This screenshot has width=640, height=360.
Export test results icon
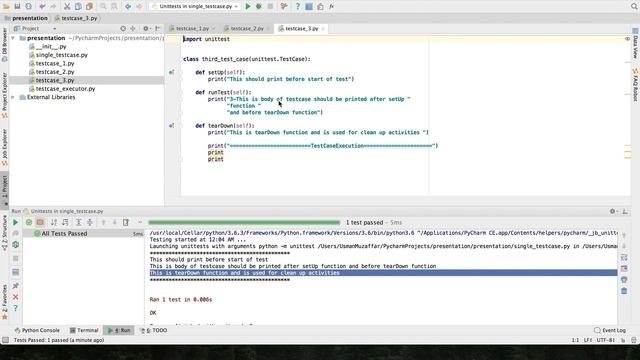[x=126, y=222]
